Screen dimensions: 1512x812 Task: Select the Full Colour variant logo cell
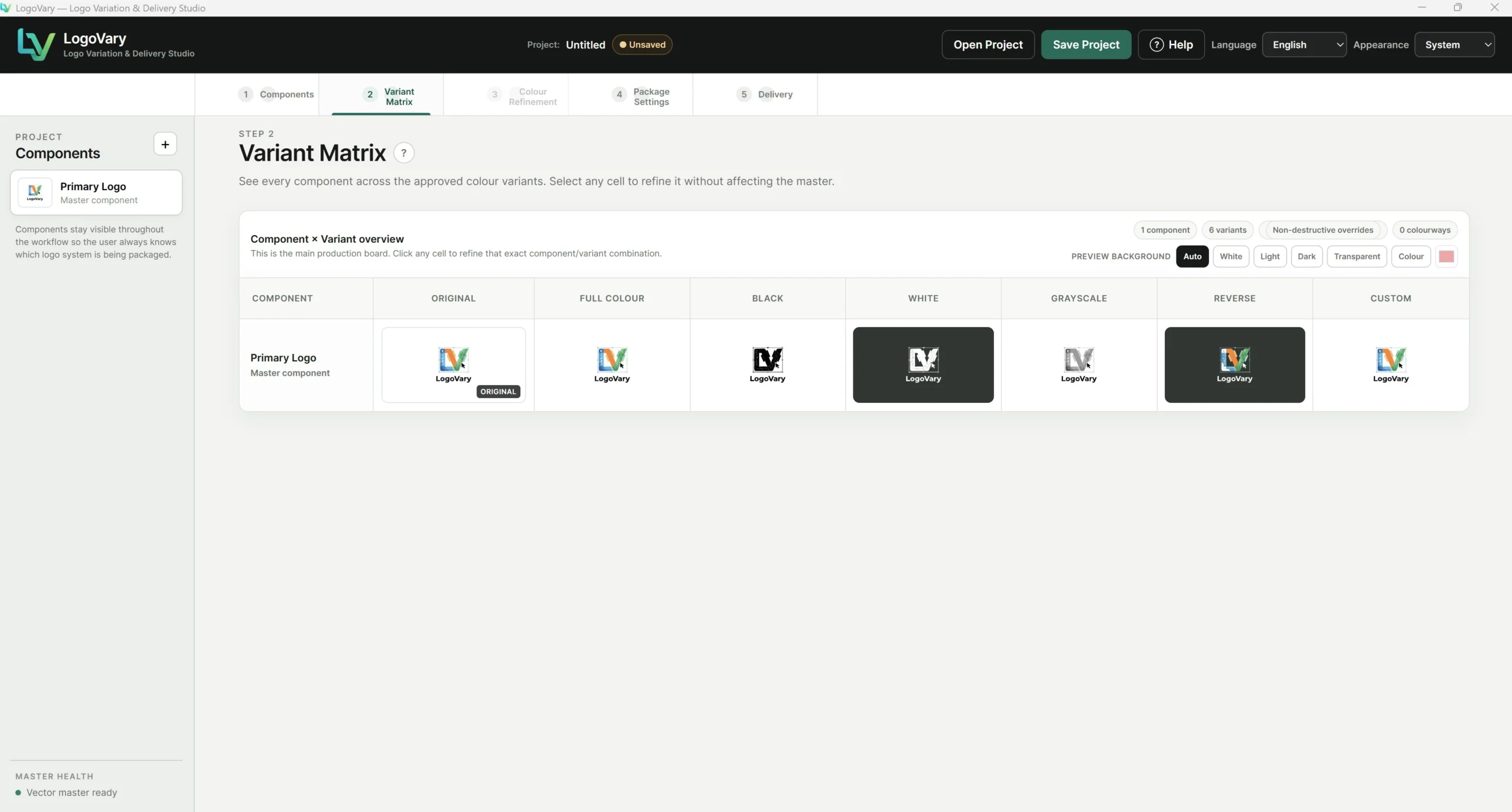coord(612,365)
